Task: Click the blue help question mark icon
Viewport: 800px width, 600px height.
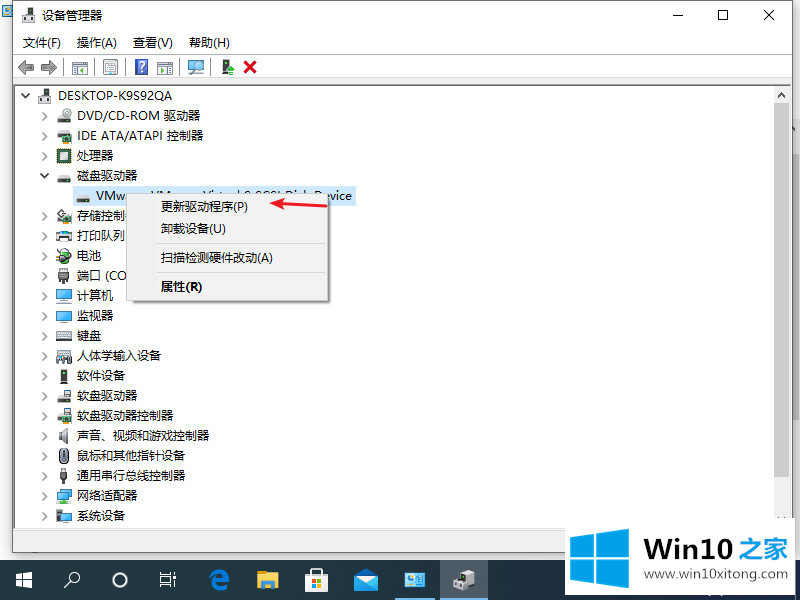Action: pyautogui.click(x=142, y=67)
